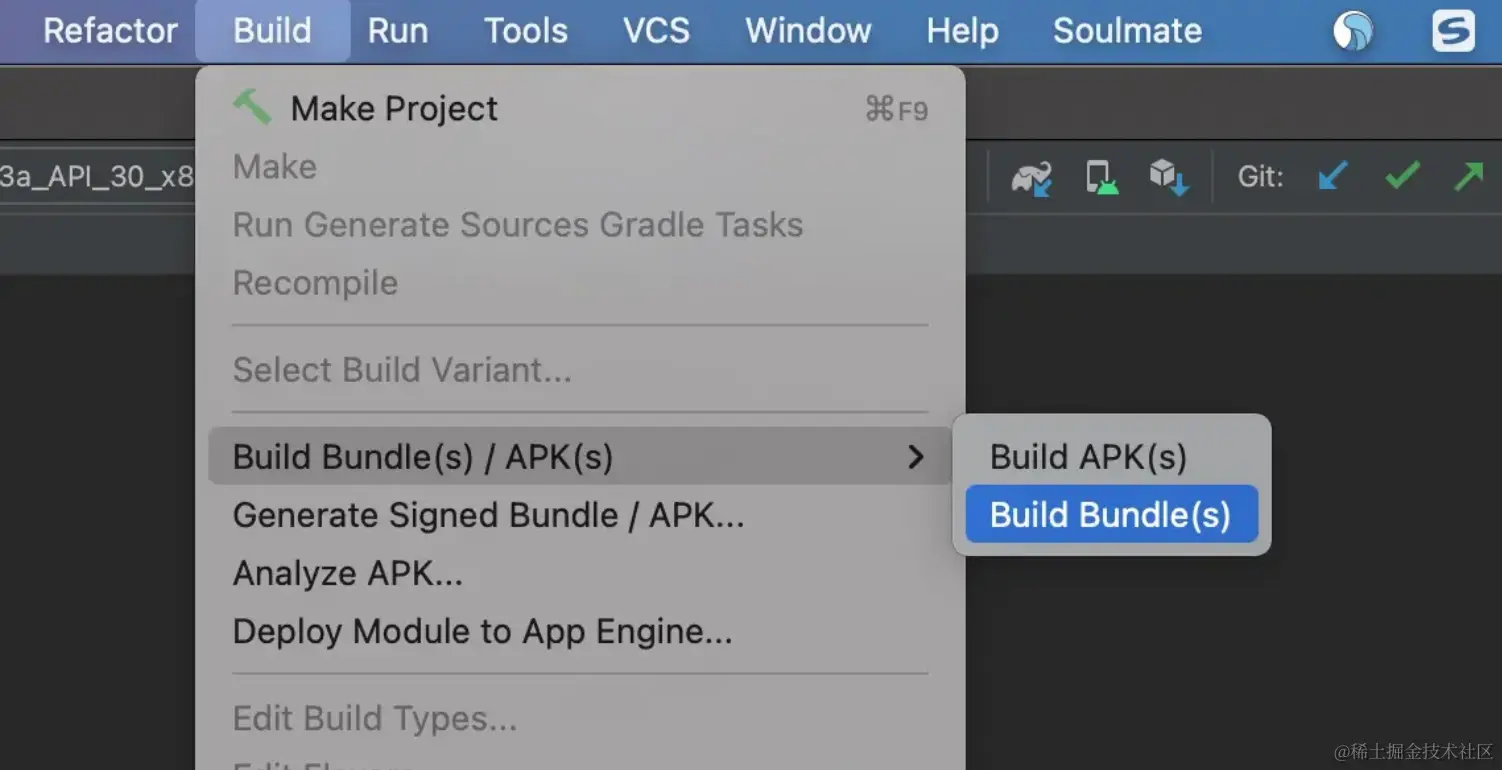The height and width of the screenshot is (770, 1502).
Task: Open the SDK Manager cube icon
Action: [1168, 177]
